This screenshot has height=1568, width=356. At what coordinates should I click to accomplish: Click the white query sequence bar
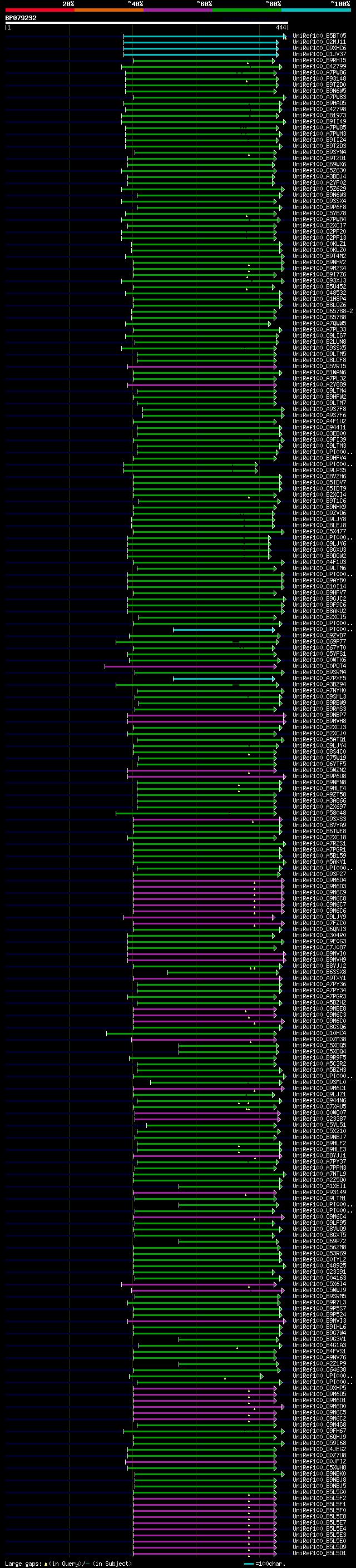[x=147, y=23]
